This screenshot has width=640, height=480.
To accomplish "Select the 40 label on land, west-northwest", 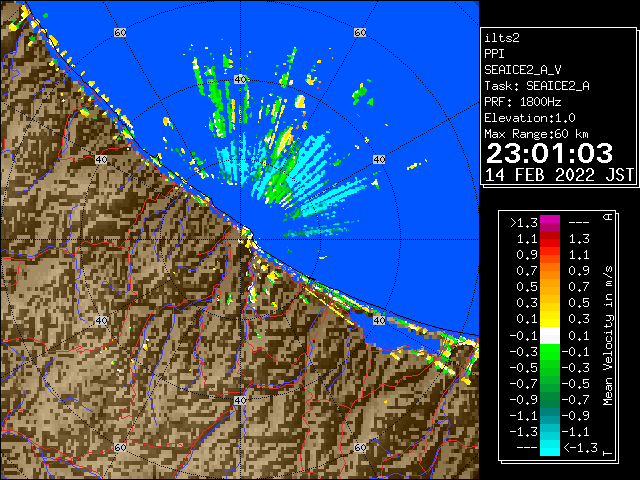I will coord(101,160).
